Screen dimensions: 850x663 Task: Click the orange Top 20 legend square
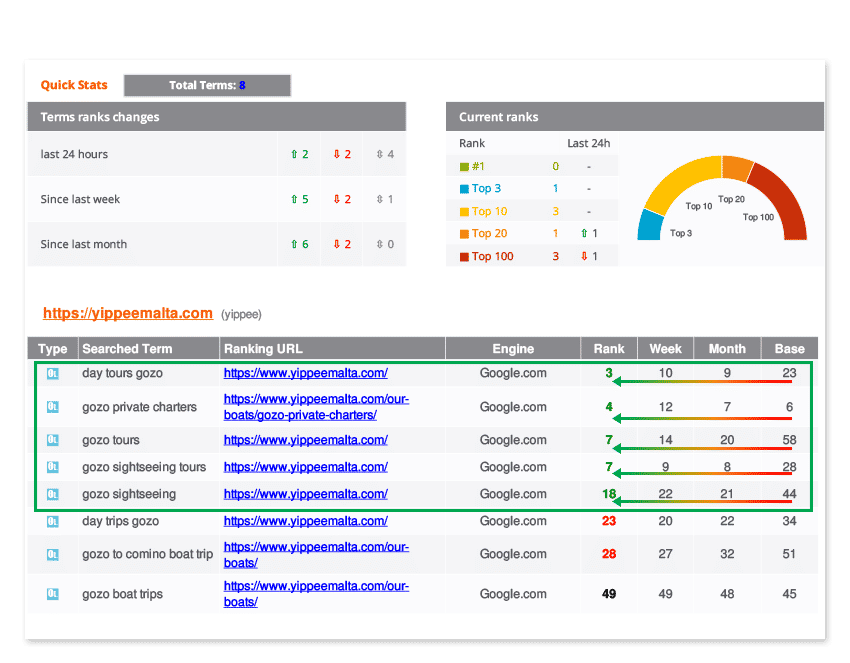[x=464, y=234]
